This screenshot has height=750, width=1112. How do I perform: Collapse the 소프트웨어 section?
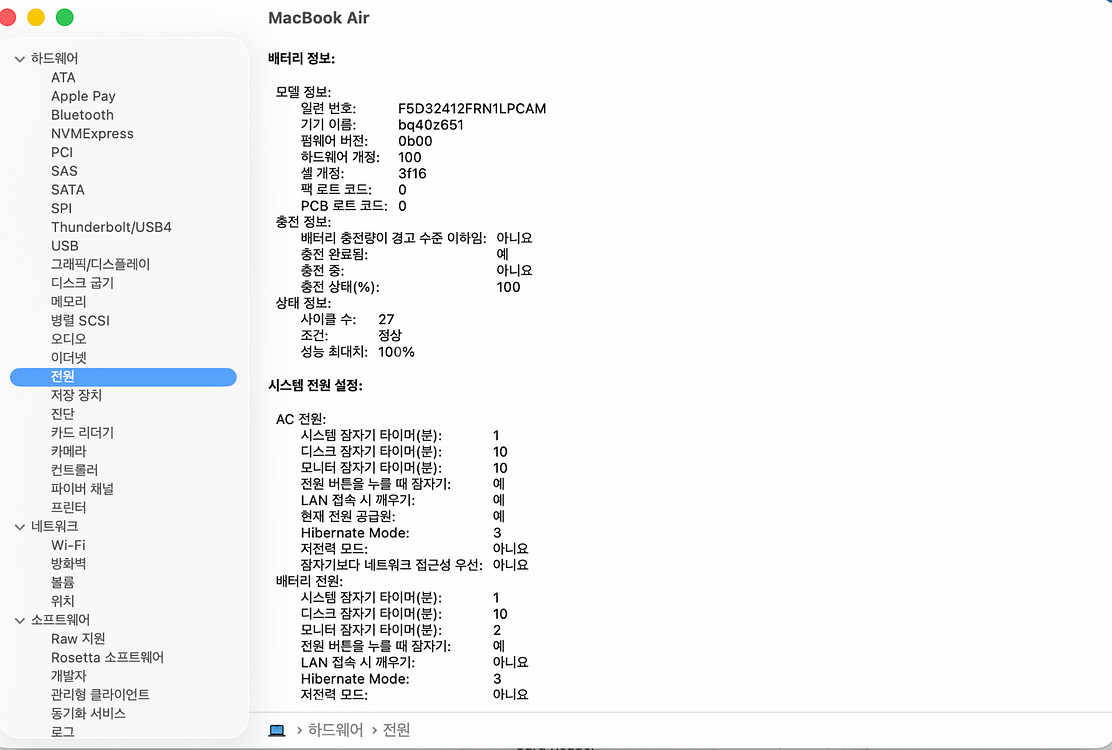point(20,619)
